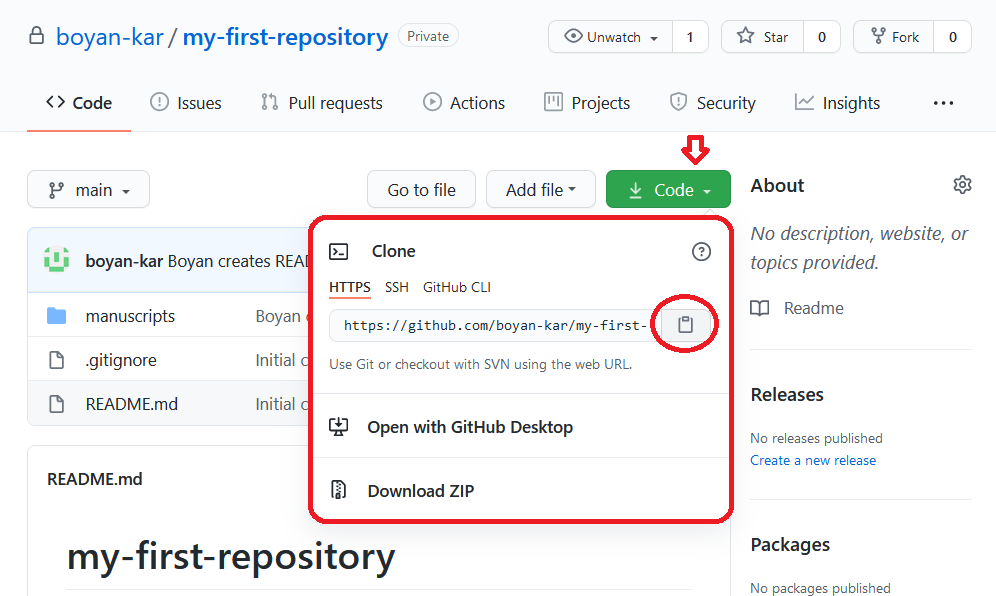
Task: Open Create a new release link
Action: [813, 460]
